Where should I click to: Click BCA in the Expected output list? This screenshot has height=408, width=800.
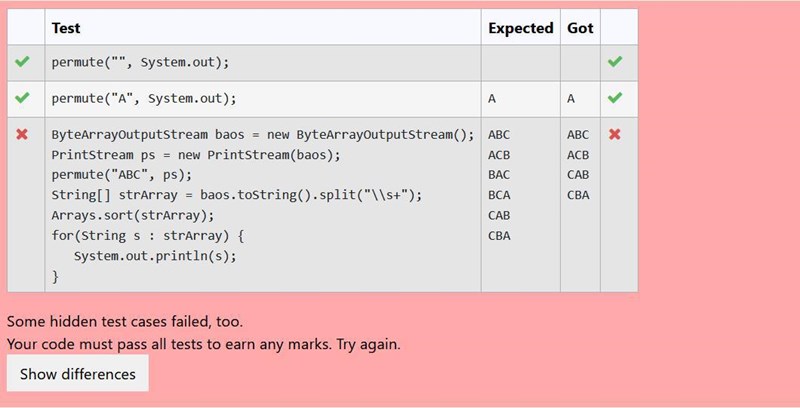[499, 195]
